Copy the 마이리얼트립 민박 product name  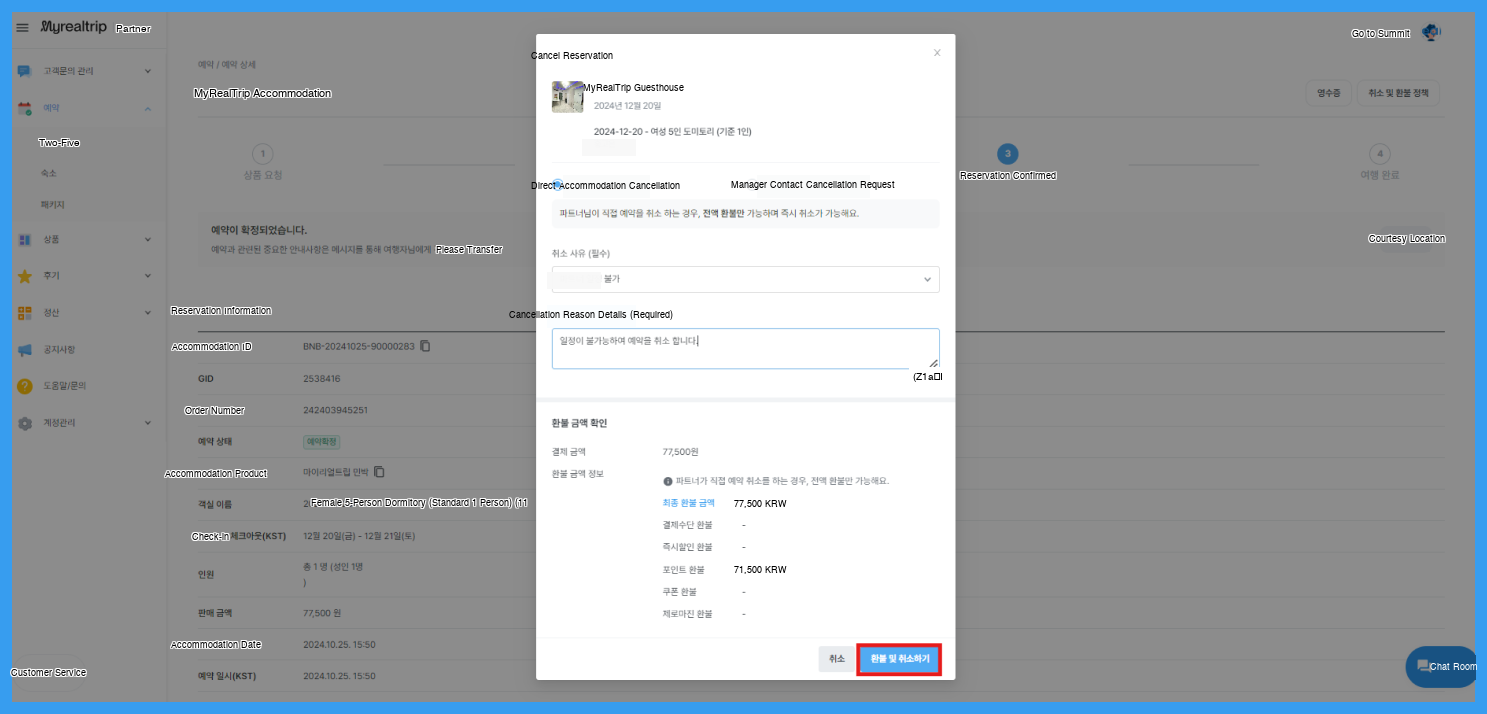pyautogui.click(x=379, y=472)
